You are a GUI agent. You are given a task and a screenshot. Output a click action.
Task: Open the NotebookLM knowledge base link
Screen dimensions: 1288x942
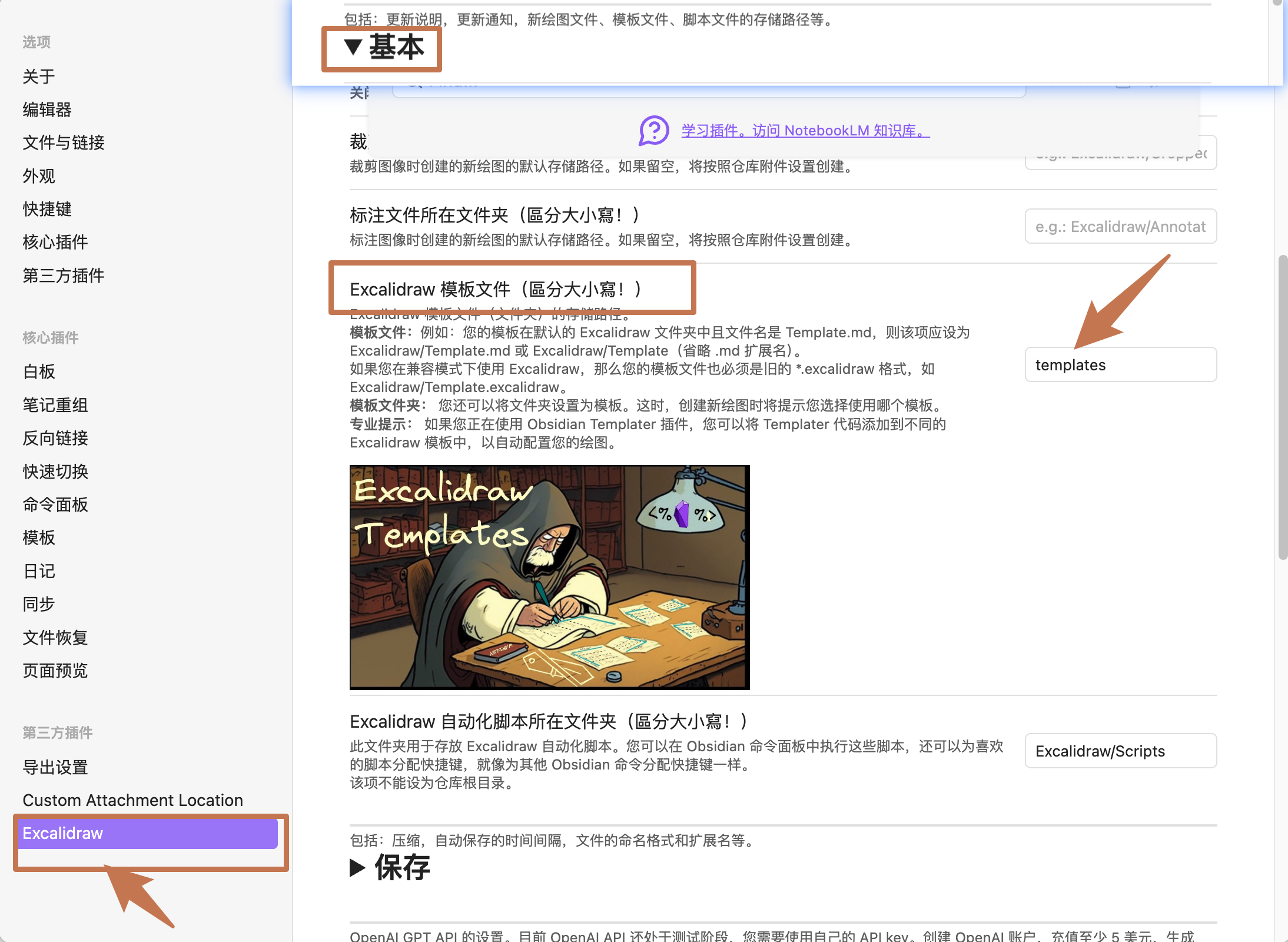(805, 131)
